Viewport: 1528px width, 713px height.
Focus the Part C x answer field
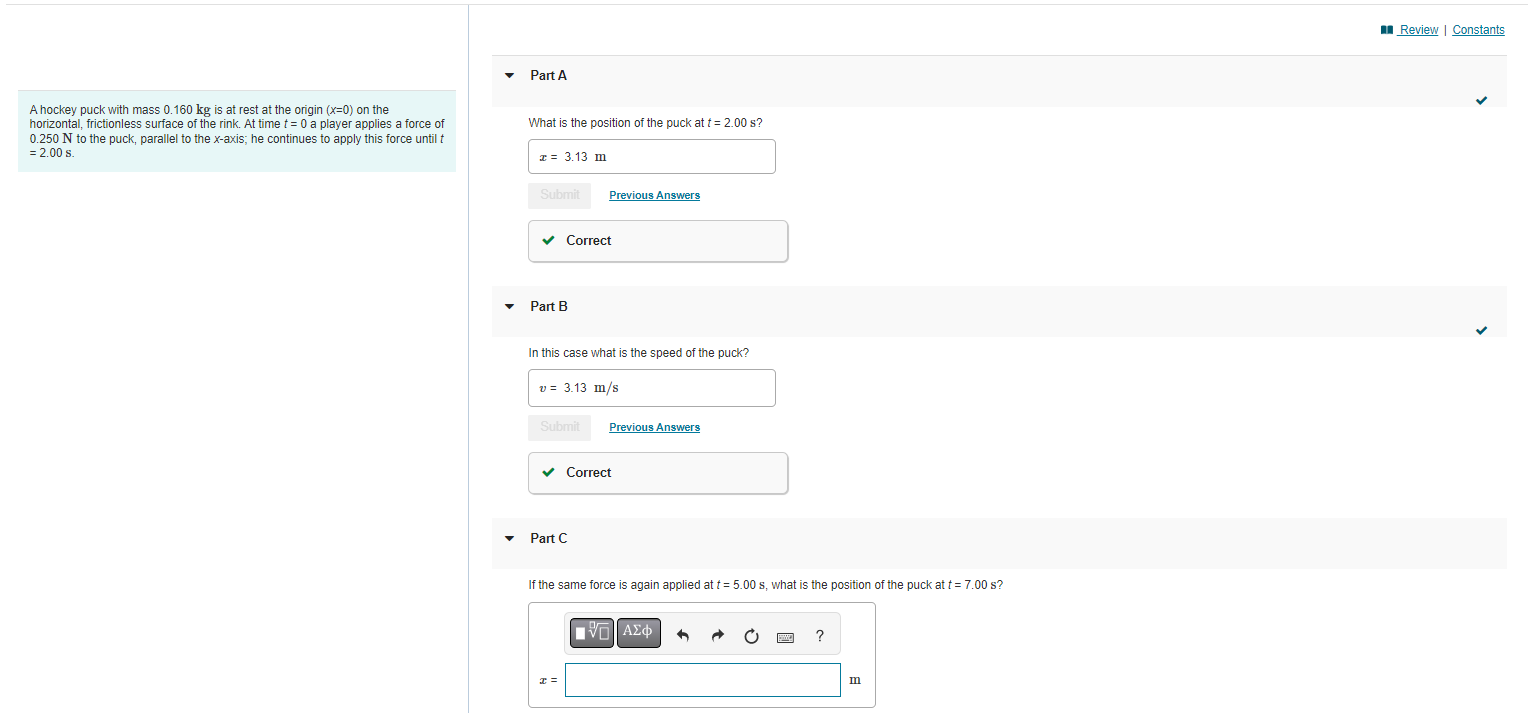point(702,680)
